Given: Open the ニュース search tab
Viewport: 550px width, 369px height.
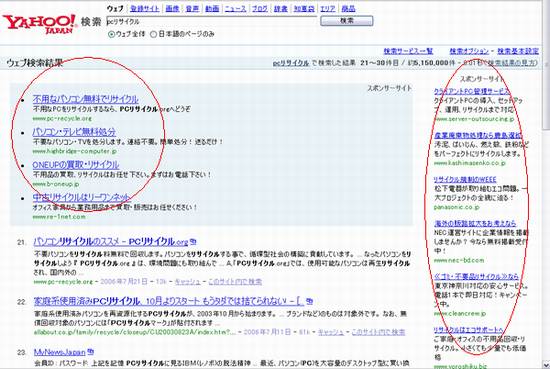Looking at the screenshot, I should 235,8.
